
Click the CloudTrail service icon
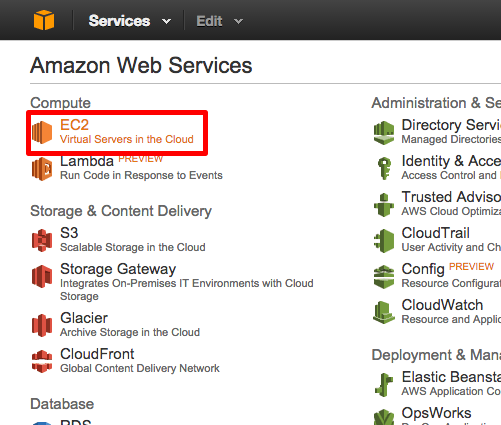click(x=384, y=241)
